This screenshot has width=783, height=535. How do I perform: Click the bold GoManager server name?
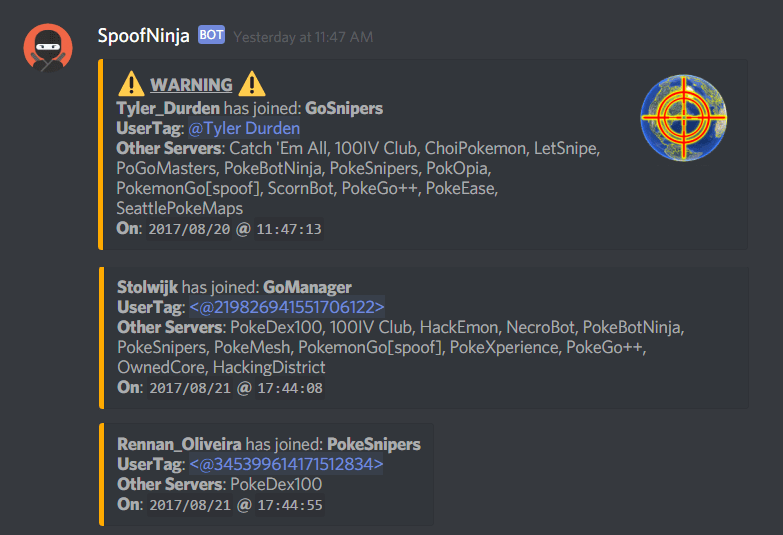tap(308, 287)
